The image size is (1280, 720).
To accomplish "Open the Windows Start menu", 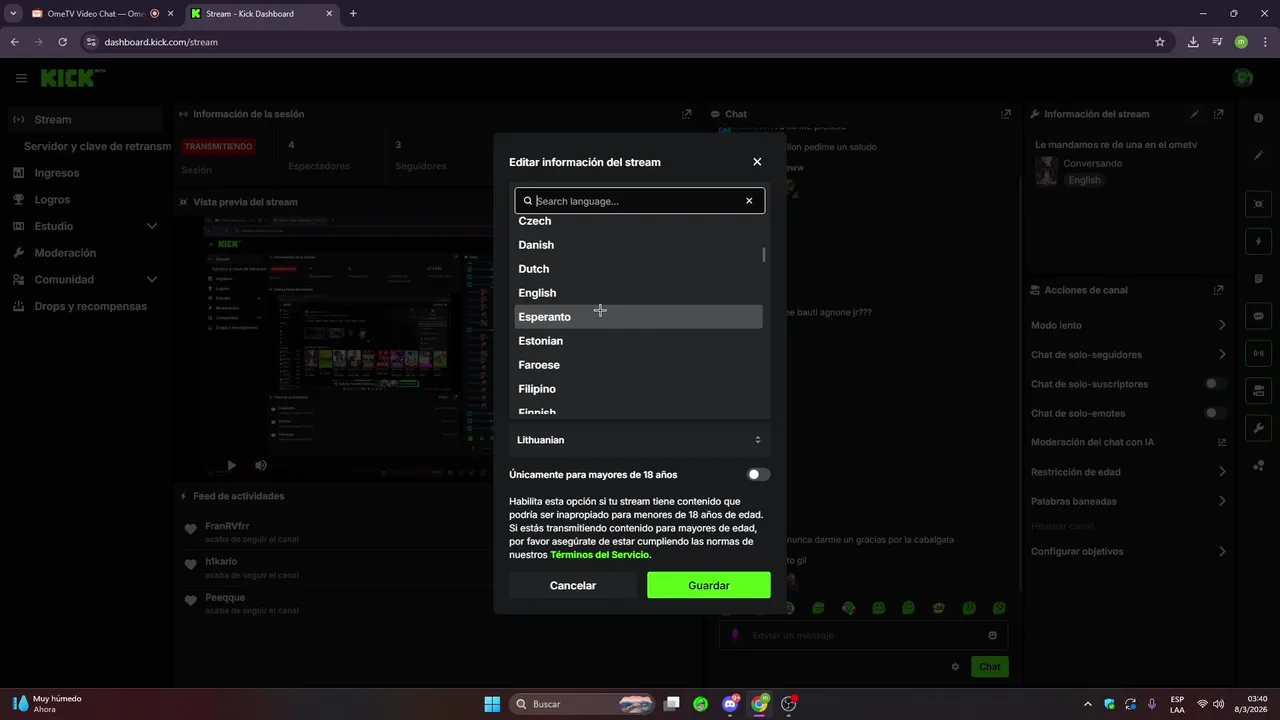I will point(492,704).
